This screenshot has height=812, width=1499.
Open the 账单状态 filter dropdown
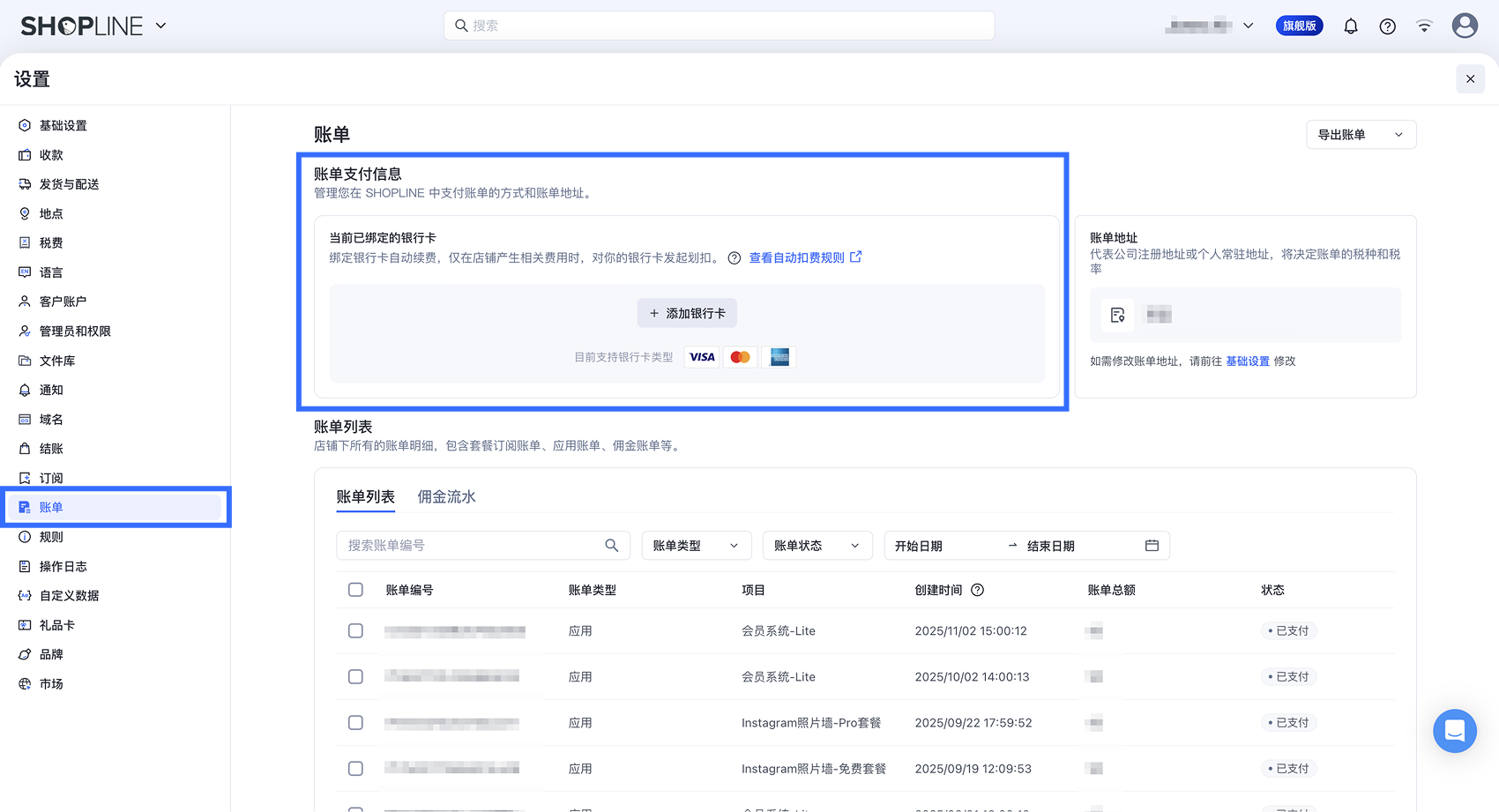point(817,545)
